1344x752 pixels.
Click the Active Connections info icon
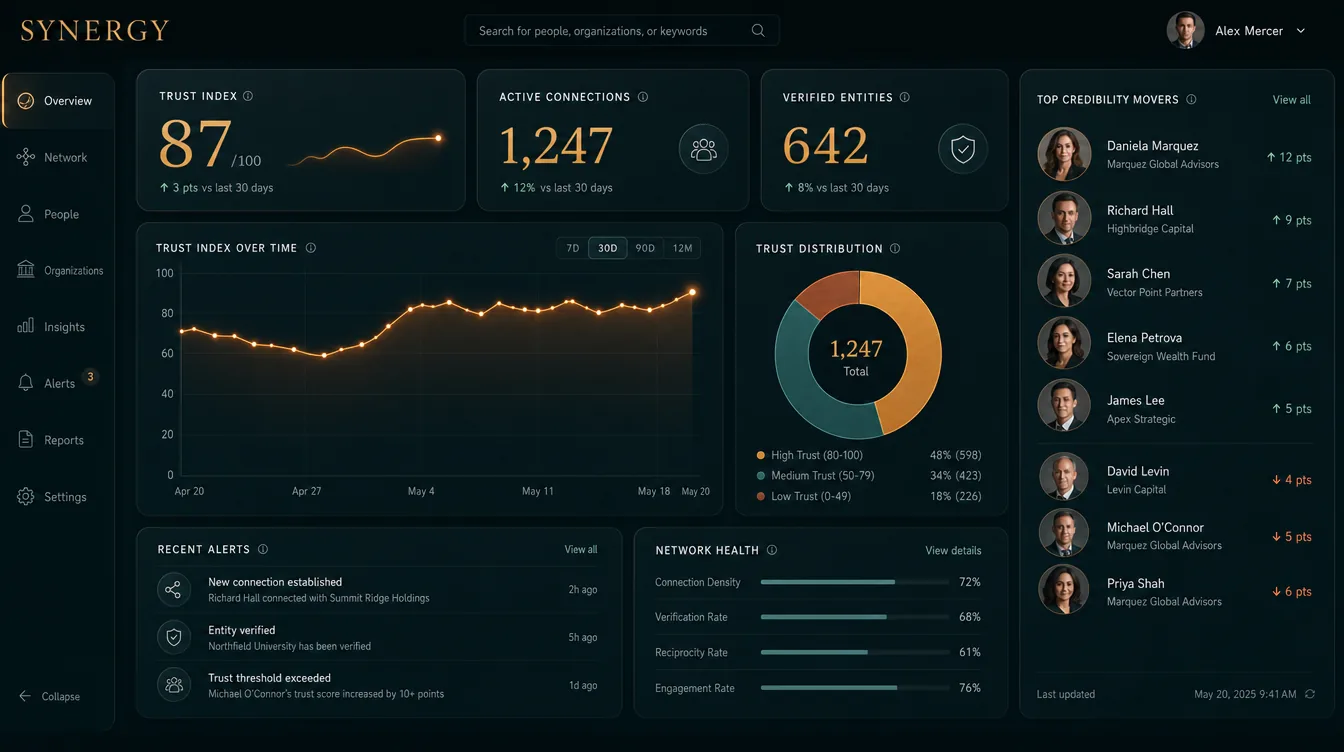click(x=643, y=97)
